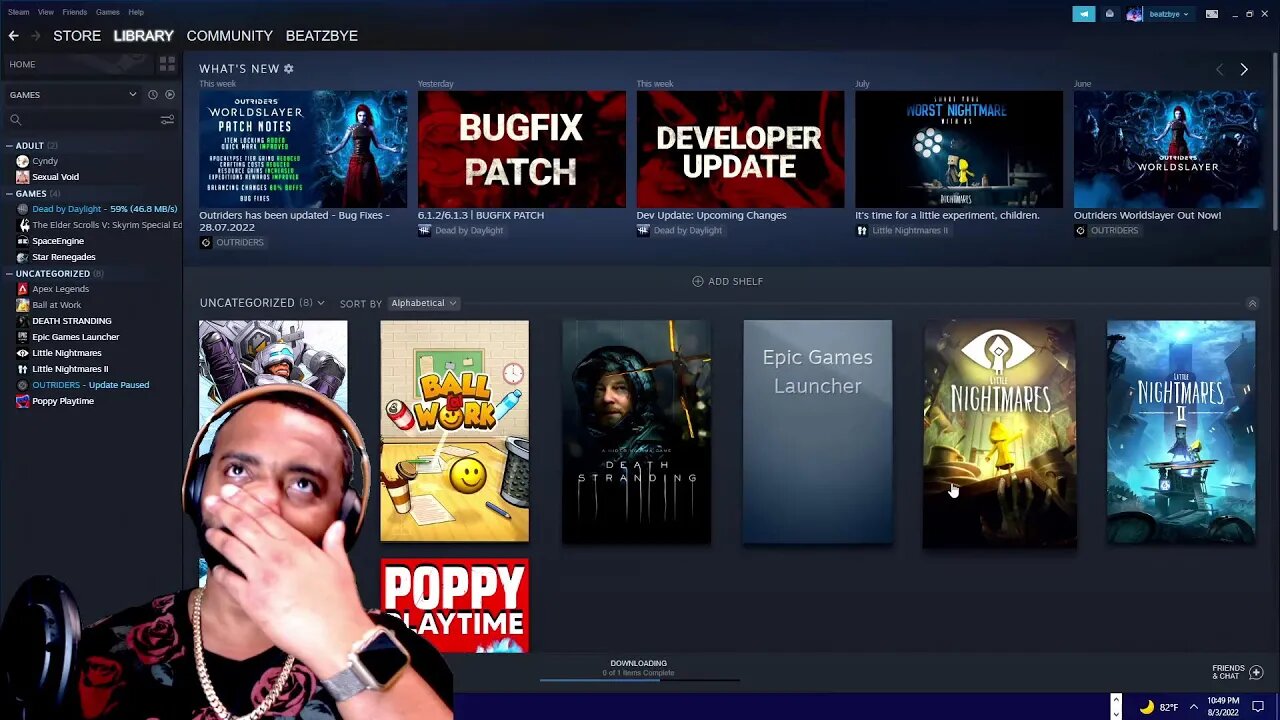Collapse the Uncategorized shelf with top arrow
The width and height of the screenshot is (1280, 720).
tap(1252, 303)
